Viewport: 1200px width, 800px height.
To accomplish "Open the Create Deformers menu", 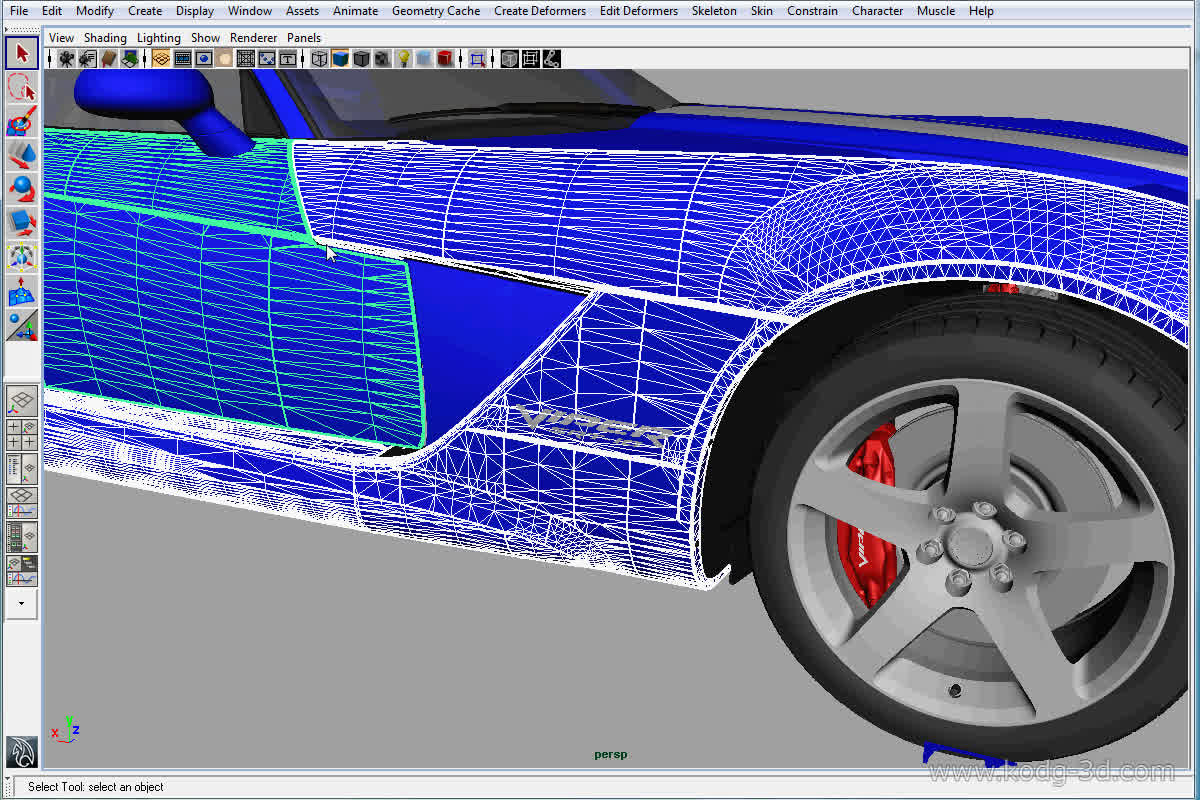I will tap(540, 11).
